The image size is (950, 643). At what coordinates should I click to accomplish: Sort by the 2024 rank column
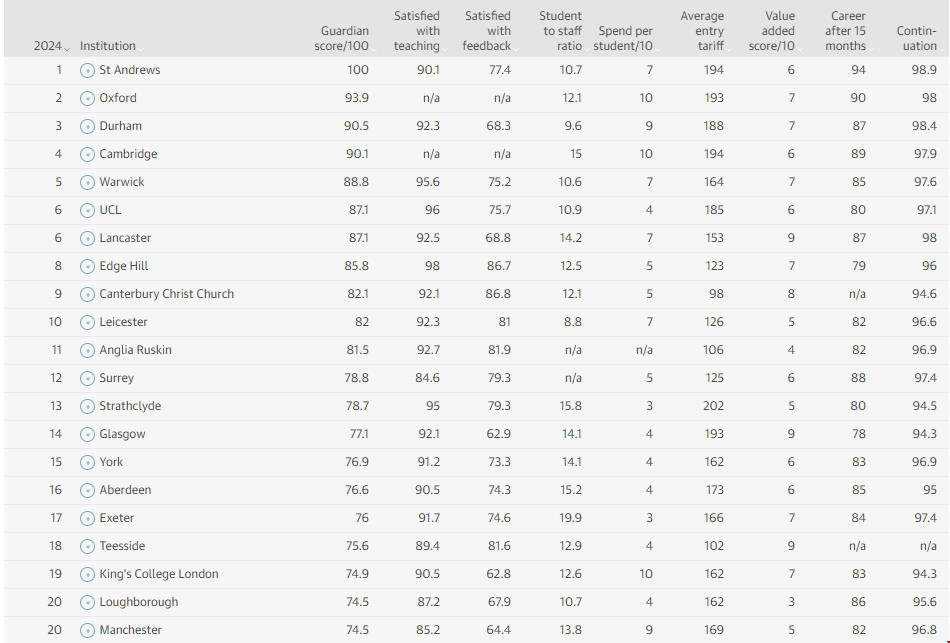coord(50,46)
